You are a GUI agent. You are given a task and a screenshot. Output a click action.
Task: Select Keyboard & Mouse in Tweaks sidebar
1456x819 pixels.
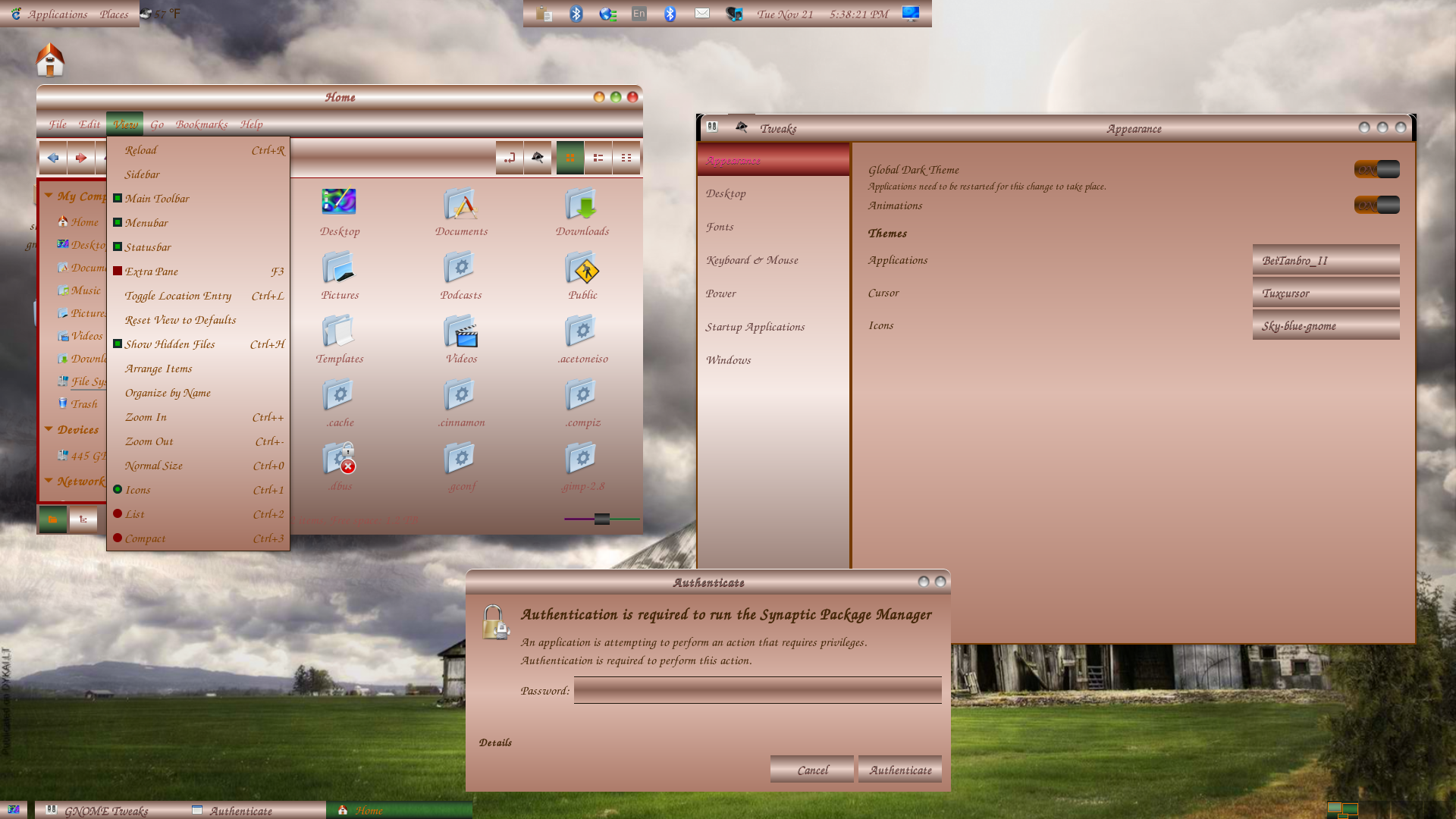(x=773, y=260)
